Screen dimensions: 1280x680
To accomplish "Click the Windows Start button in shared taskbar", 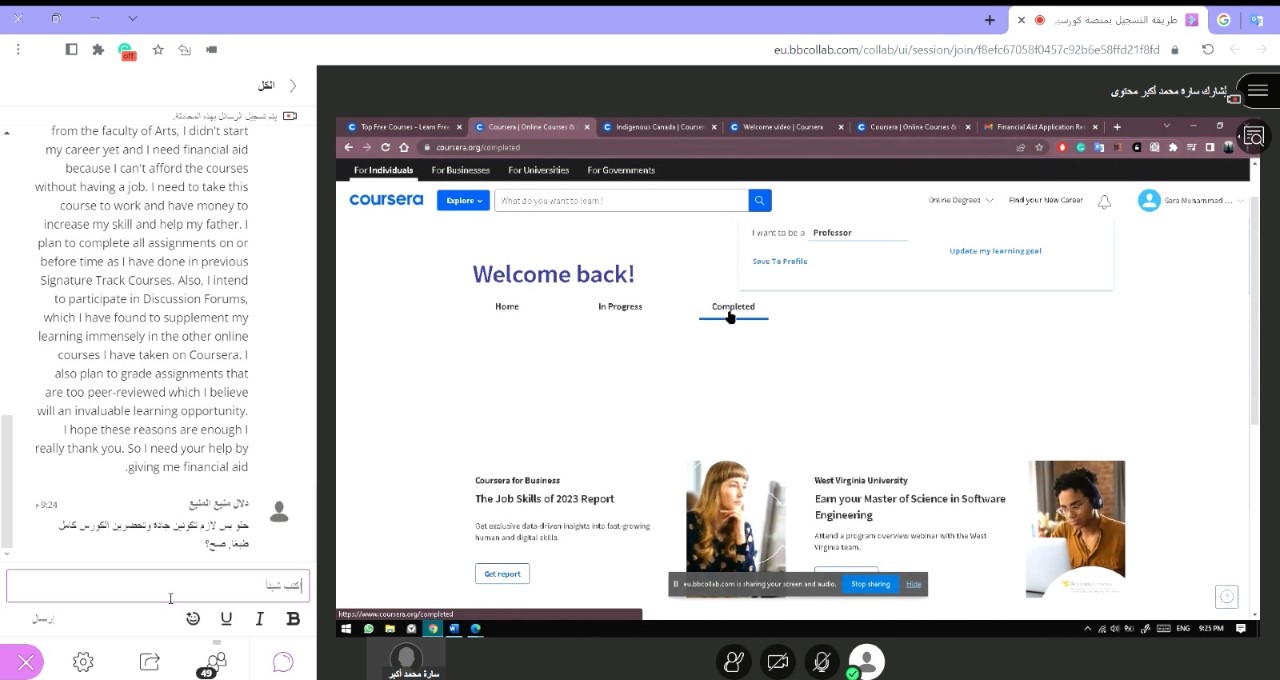I will point(347,629).
